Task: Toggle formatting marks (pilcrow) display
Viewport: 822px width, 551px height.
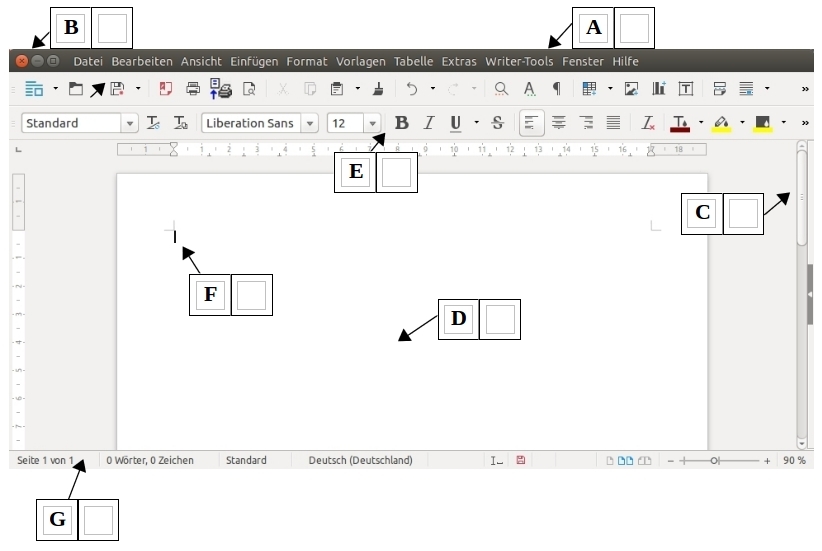Action: (557, 89)
